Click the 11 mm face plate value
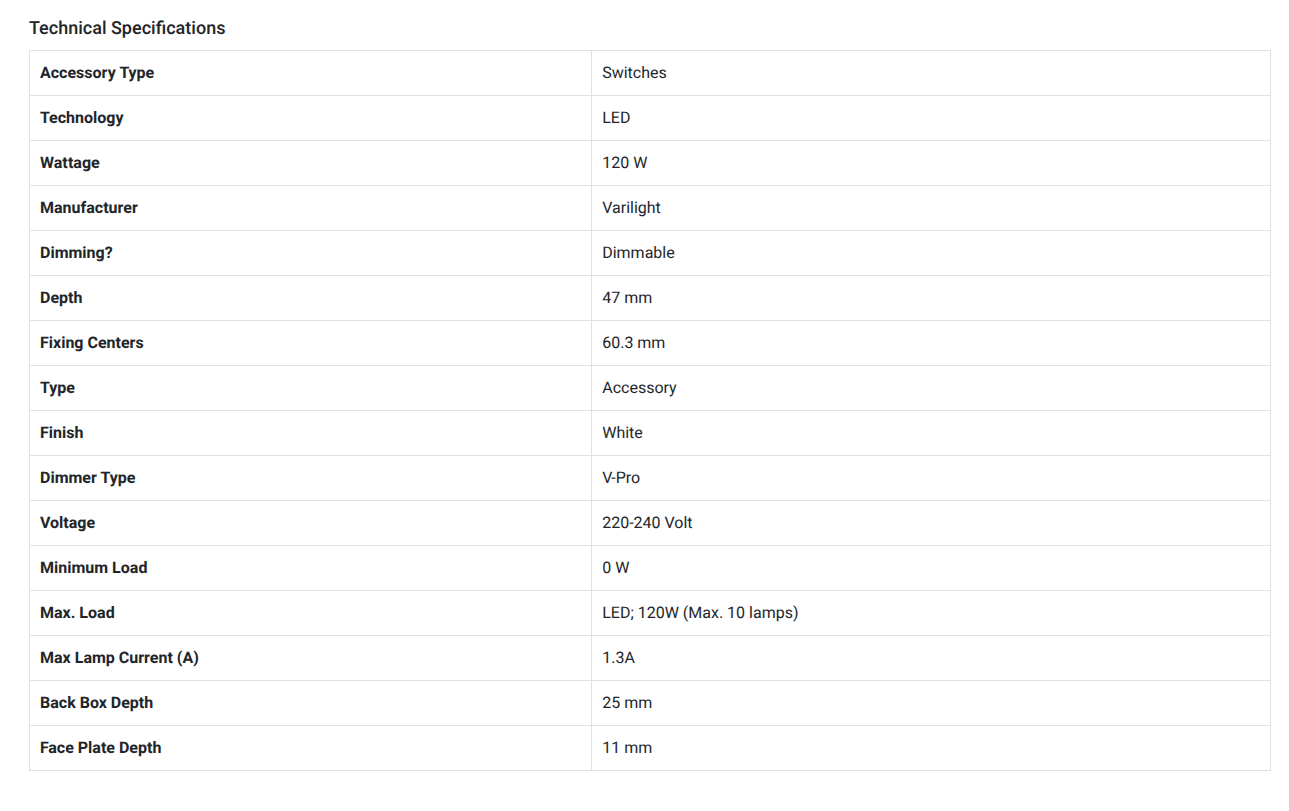The width and height of the screenshot is (1289, 811). click(627, 748)
